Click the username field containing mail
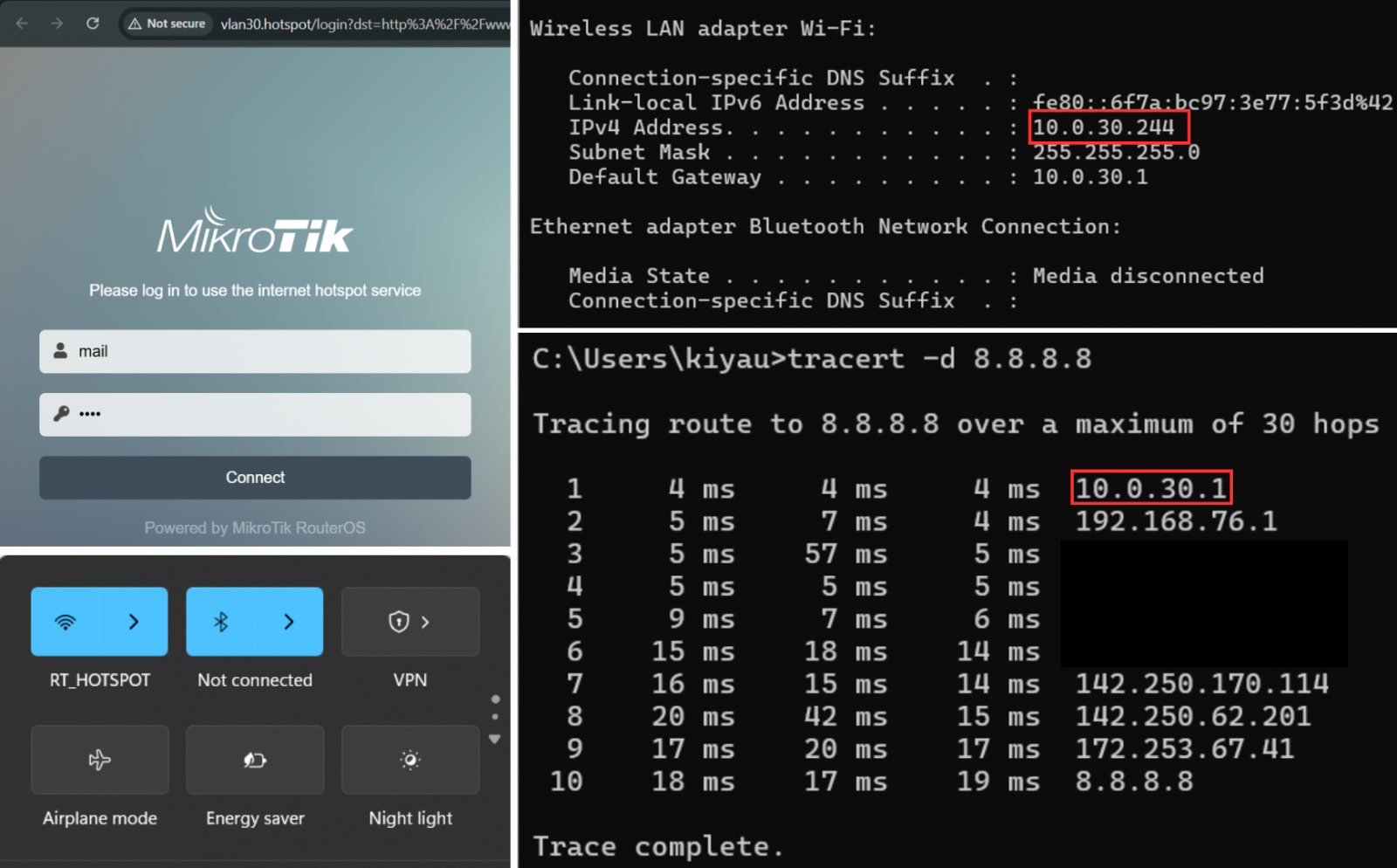This screenshot has height=868, width=1397. pyautogui.click(x=271, y=351)
